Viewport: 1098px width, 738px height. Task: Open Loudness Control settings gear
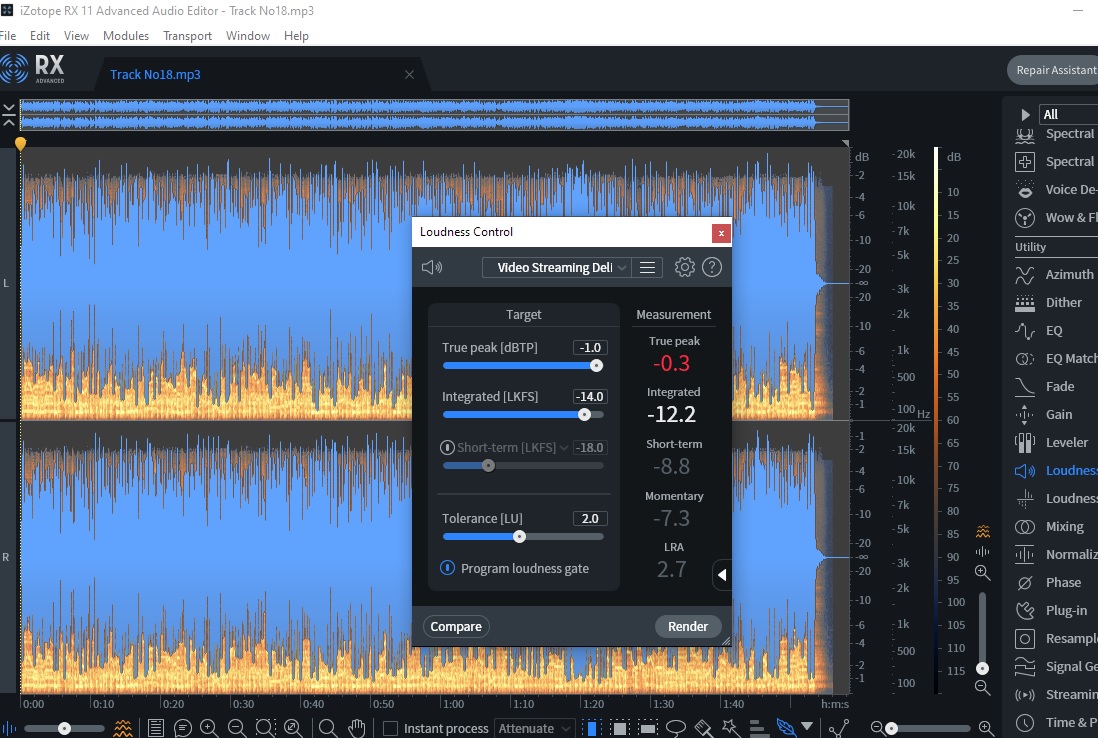[x=684, y=267]
